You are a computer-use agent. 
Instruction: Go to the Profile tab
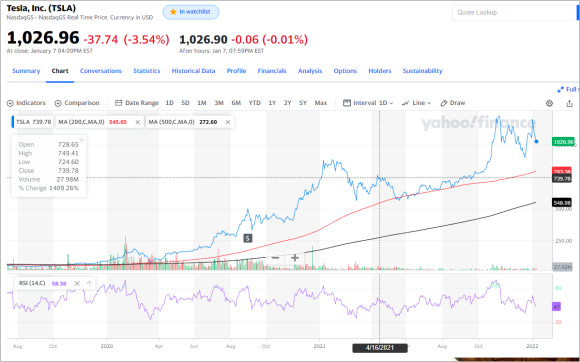click(236, 71)
